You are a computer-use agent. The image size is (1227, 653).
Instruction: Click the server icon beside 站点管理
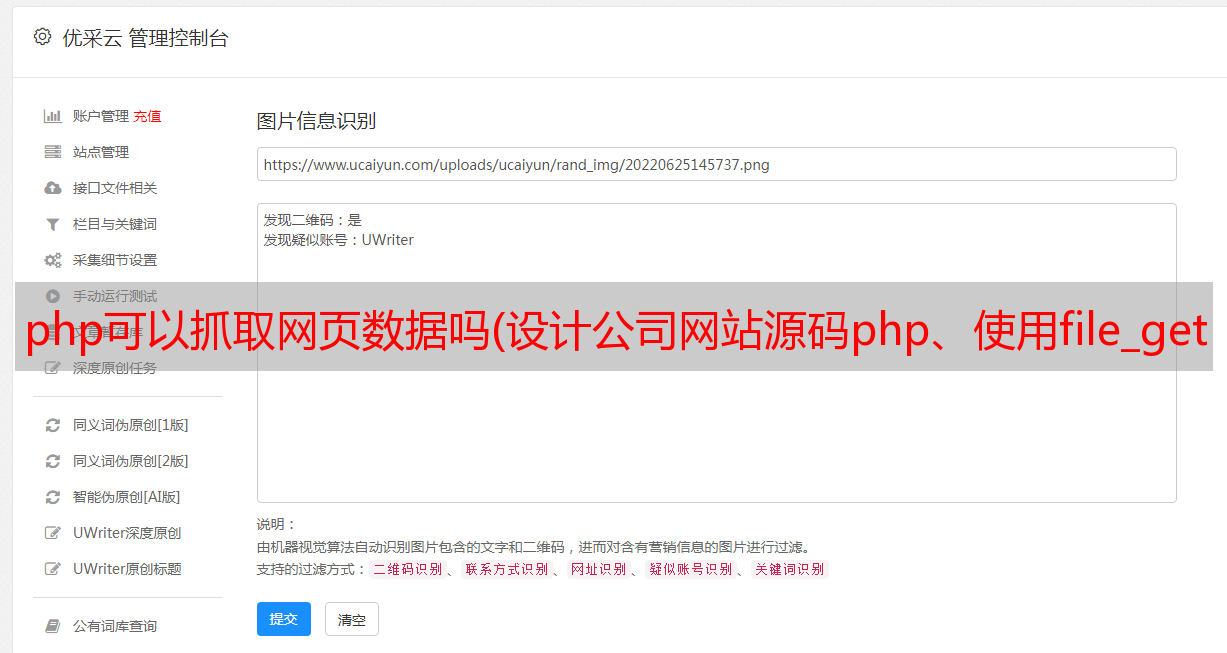tap(53, 152)
